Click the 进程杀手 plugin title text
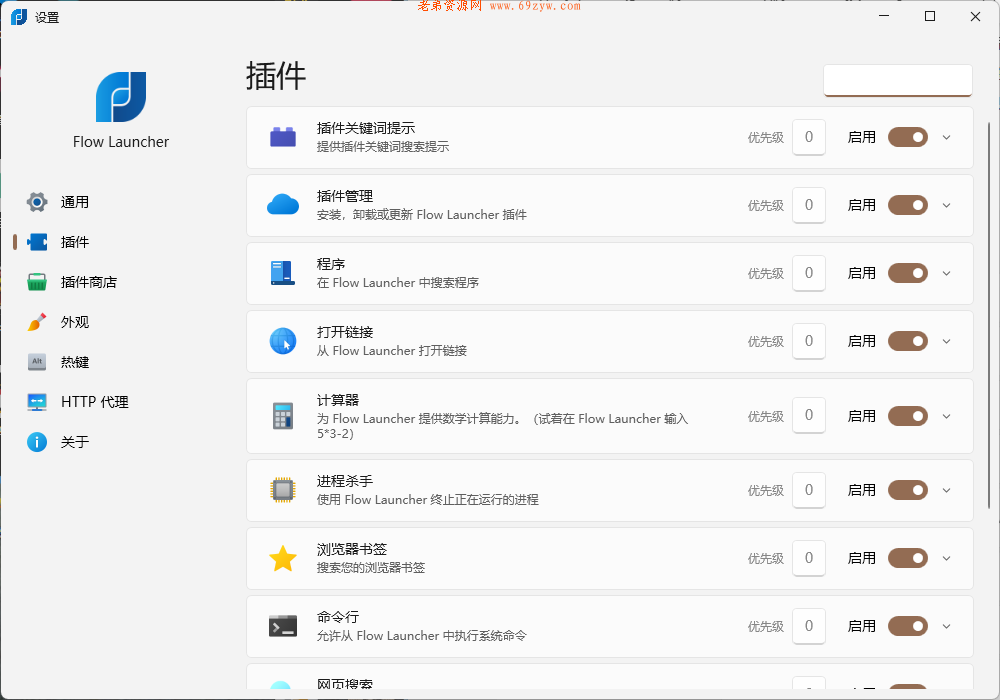 point(345,481)
